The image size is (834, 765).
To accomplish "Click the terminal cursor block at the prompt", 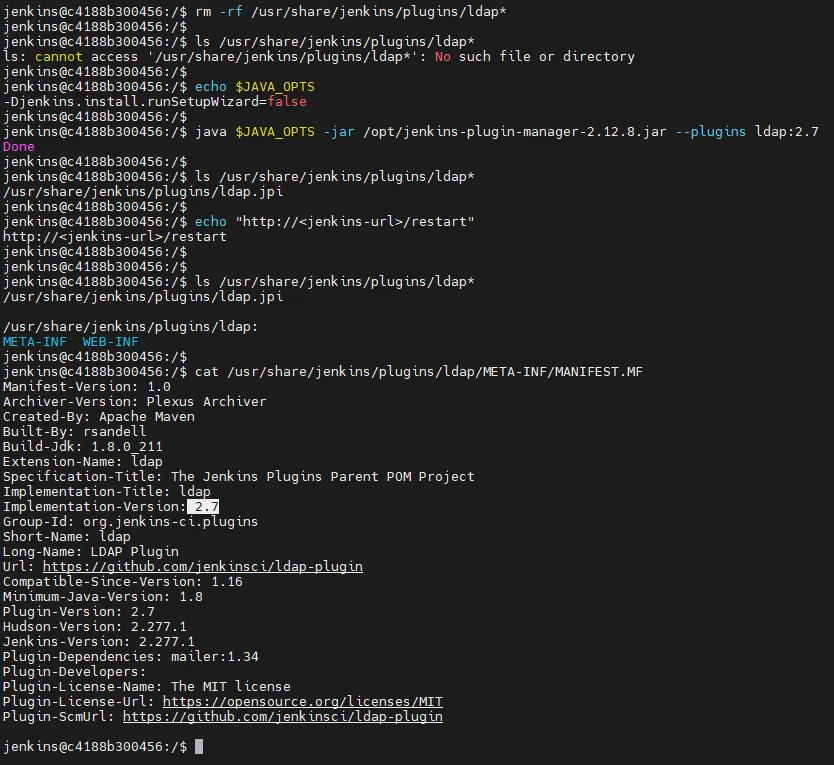I will [199, 746].
